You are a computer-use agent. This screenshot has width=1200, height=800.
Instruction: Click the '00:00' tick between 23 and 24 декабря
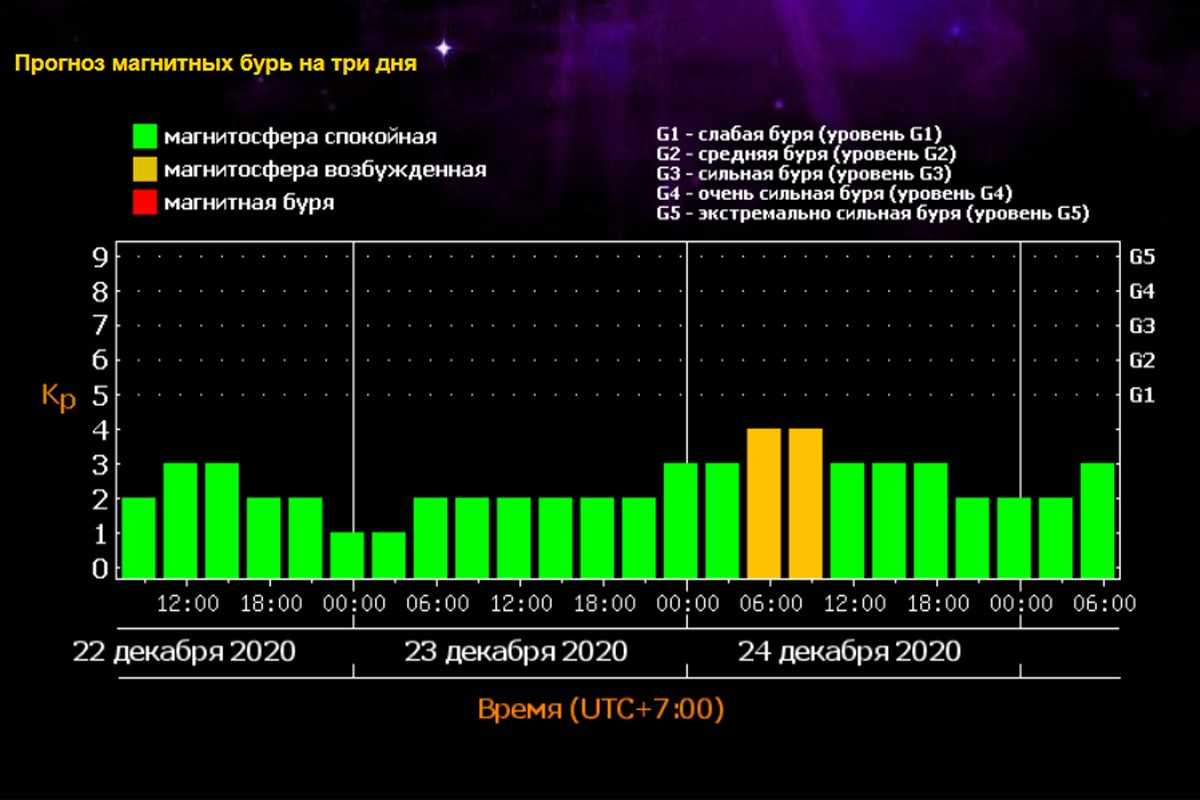(688, 604)
